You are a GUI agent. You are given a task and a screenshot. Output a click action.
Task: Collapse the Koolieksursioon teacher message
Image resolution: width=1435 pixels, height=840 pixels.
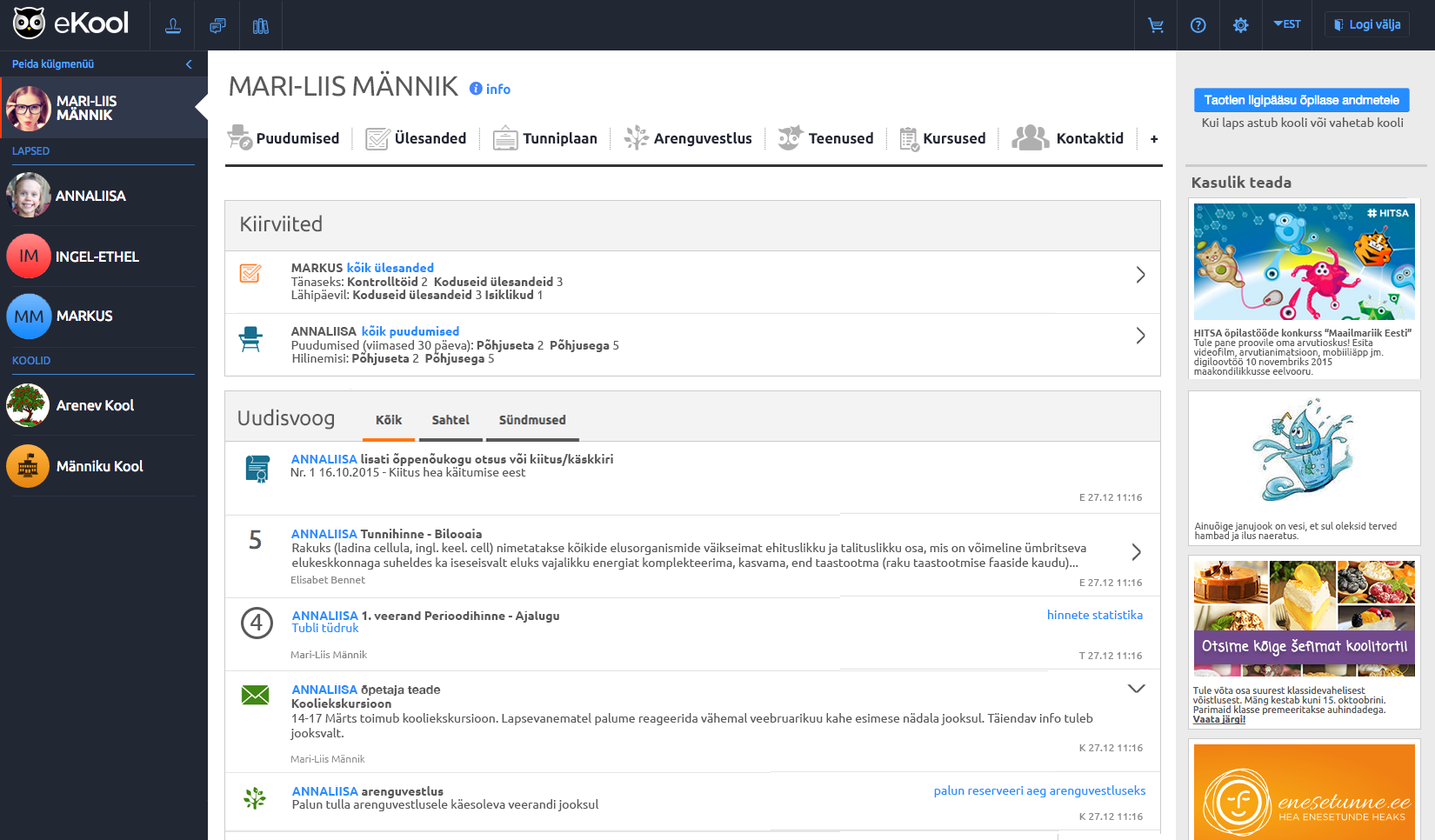(x=1136, y=689)
